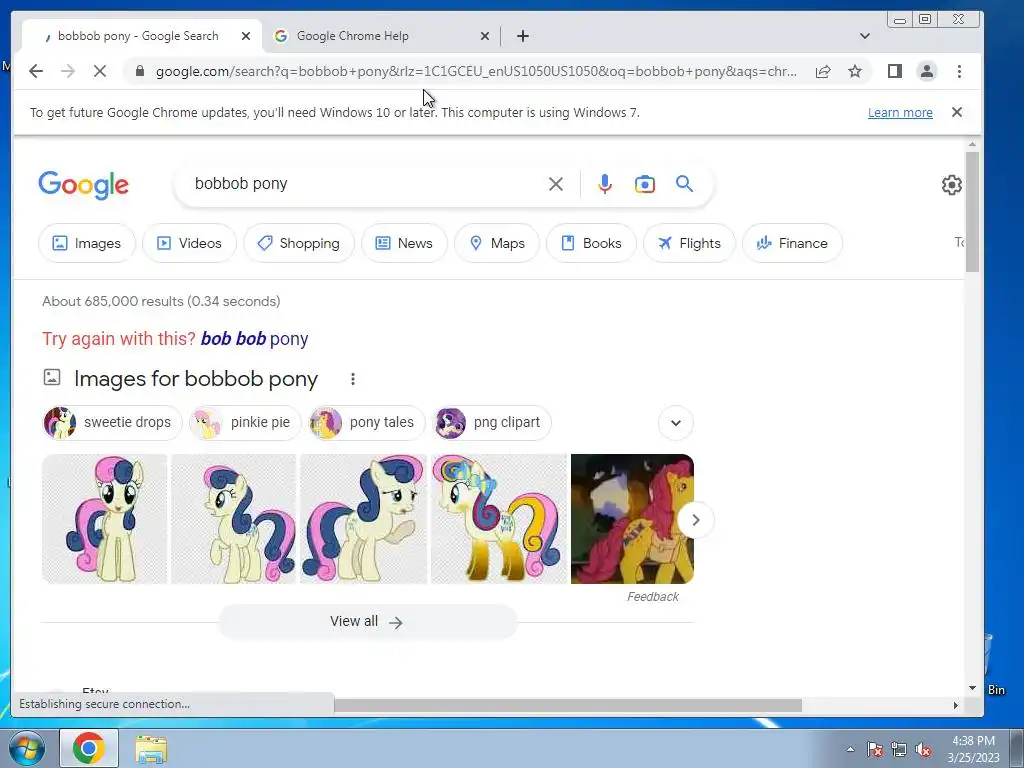1024x768 pixels.
Task: Open the gold-legged pony image
Action: pyautogui.click(x=500, y=519)
